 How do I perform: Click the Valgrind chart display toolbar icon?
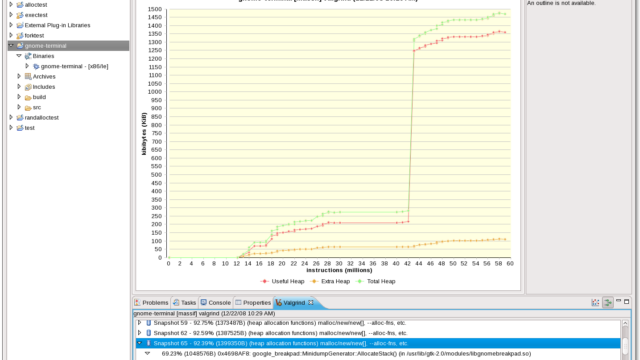tap(596, 302)
